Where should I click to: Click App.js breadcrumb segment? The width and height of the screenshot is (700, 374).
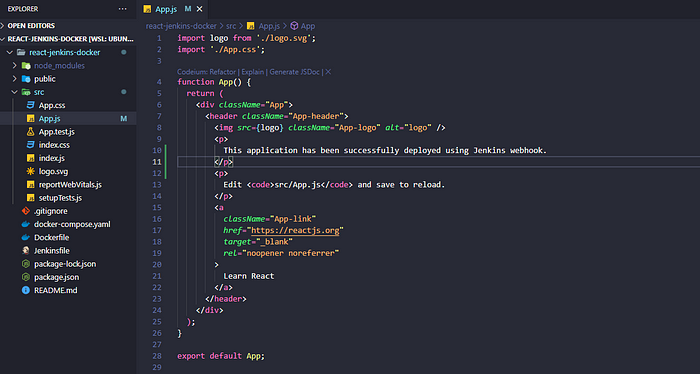(269, 26)
